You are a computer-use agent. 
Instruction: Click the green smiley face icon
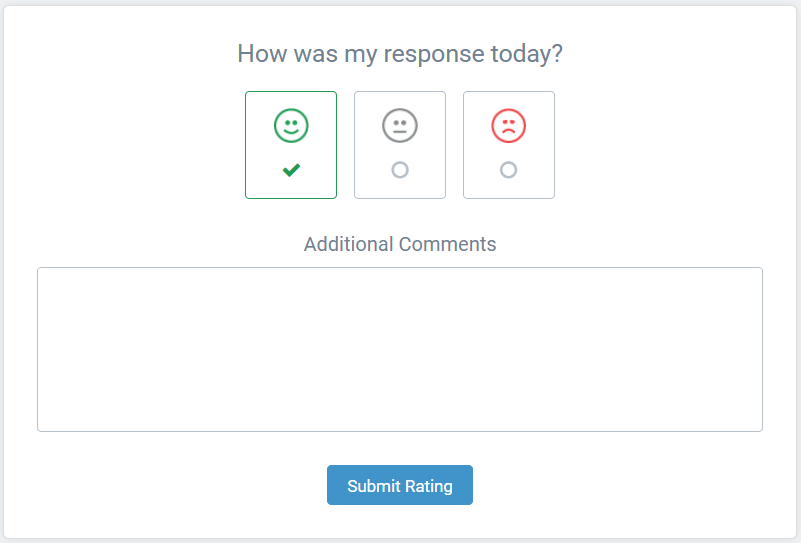point(291,125)
